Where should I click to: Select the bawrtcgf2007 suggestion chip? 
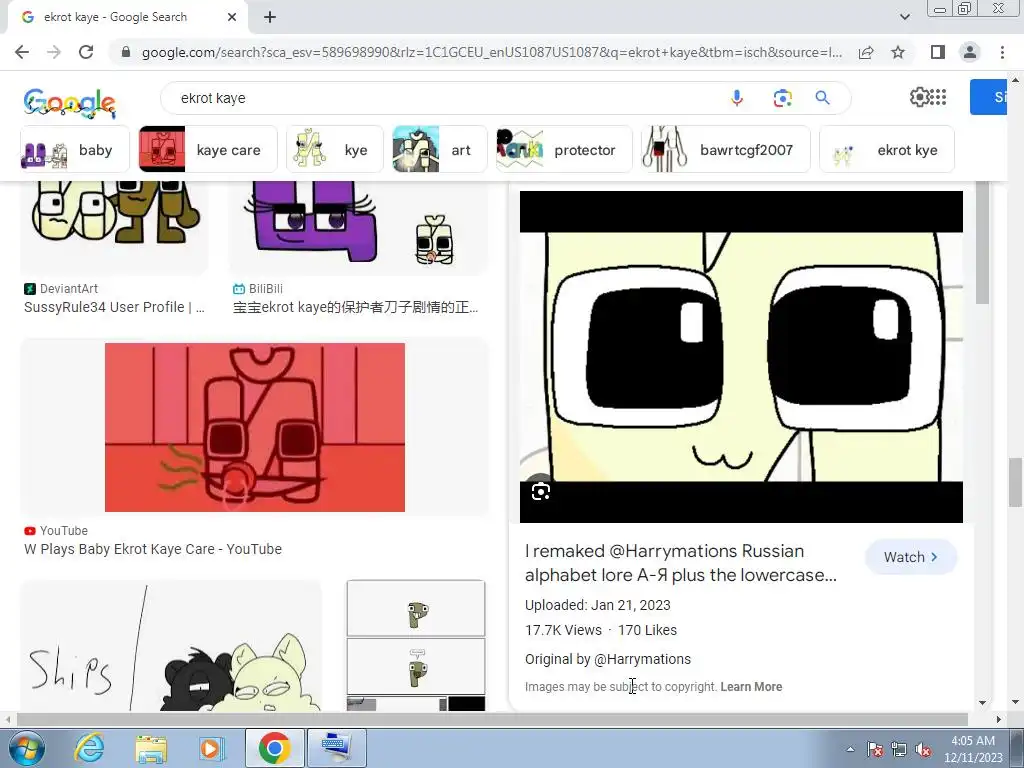[x=726, y=150]
